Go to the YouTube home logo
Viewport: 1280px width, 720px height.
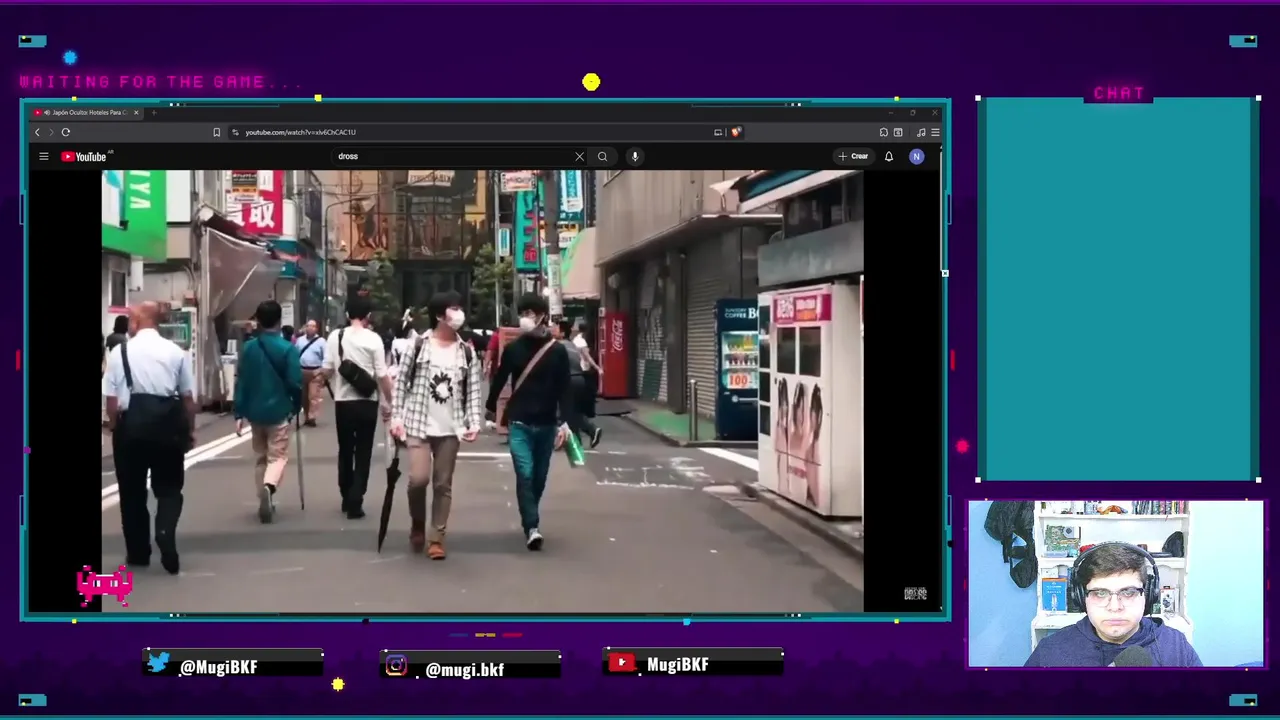pyautogui.click(x=86, y=156)
